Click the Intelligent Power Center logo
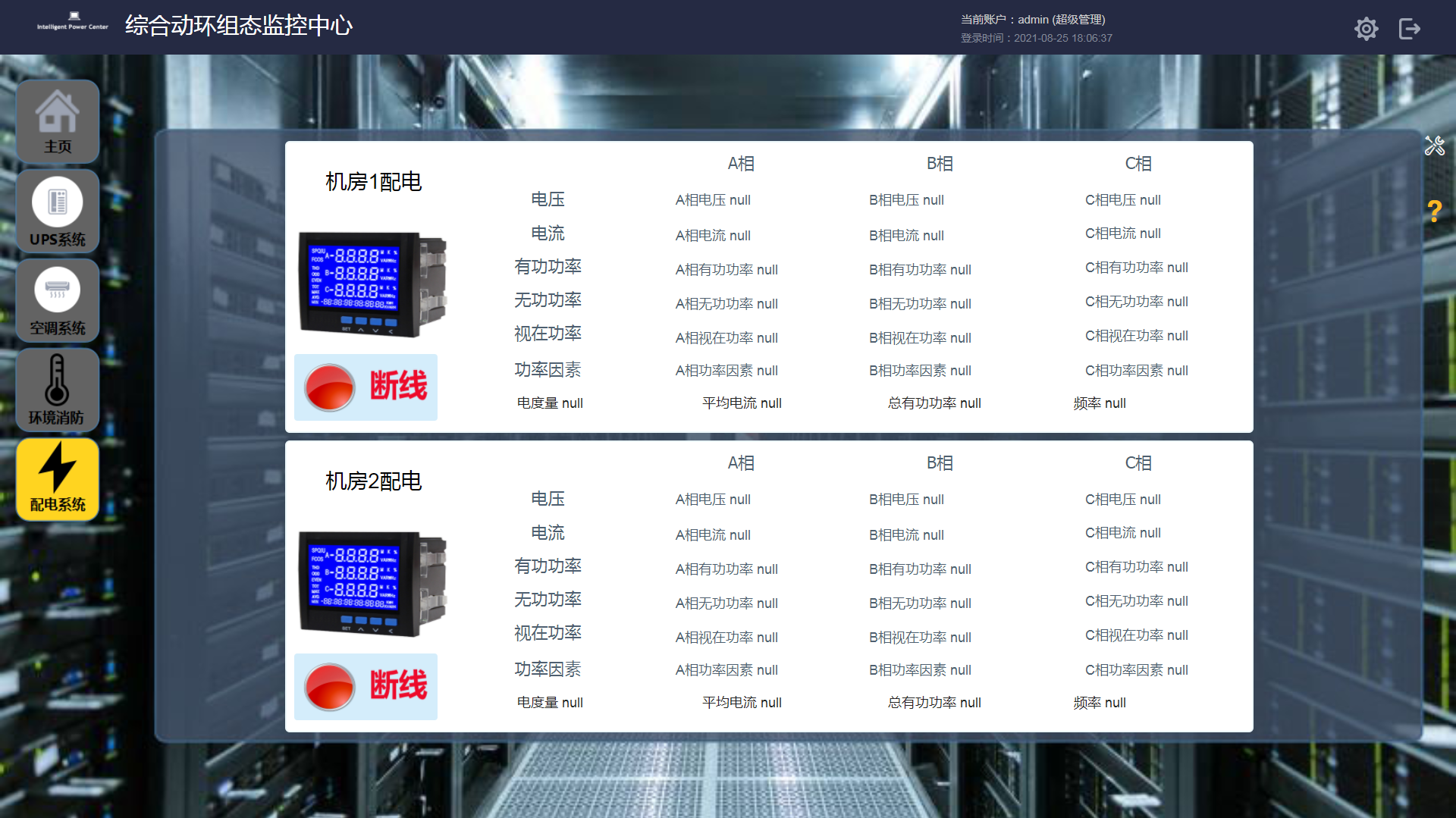Viewport: 1456px width, 818px height. click(73, 21)
